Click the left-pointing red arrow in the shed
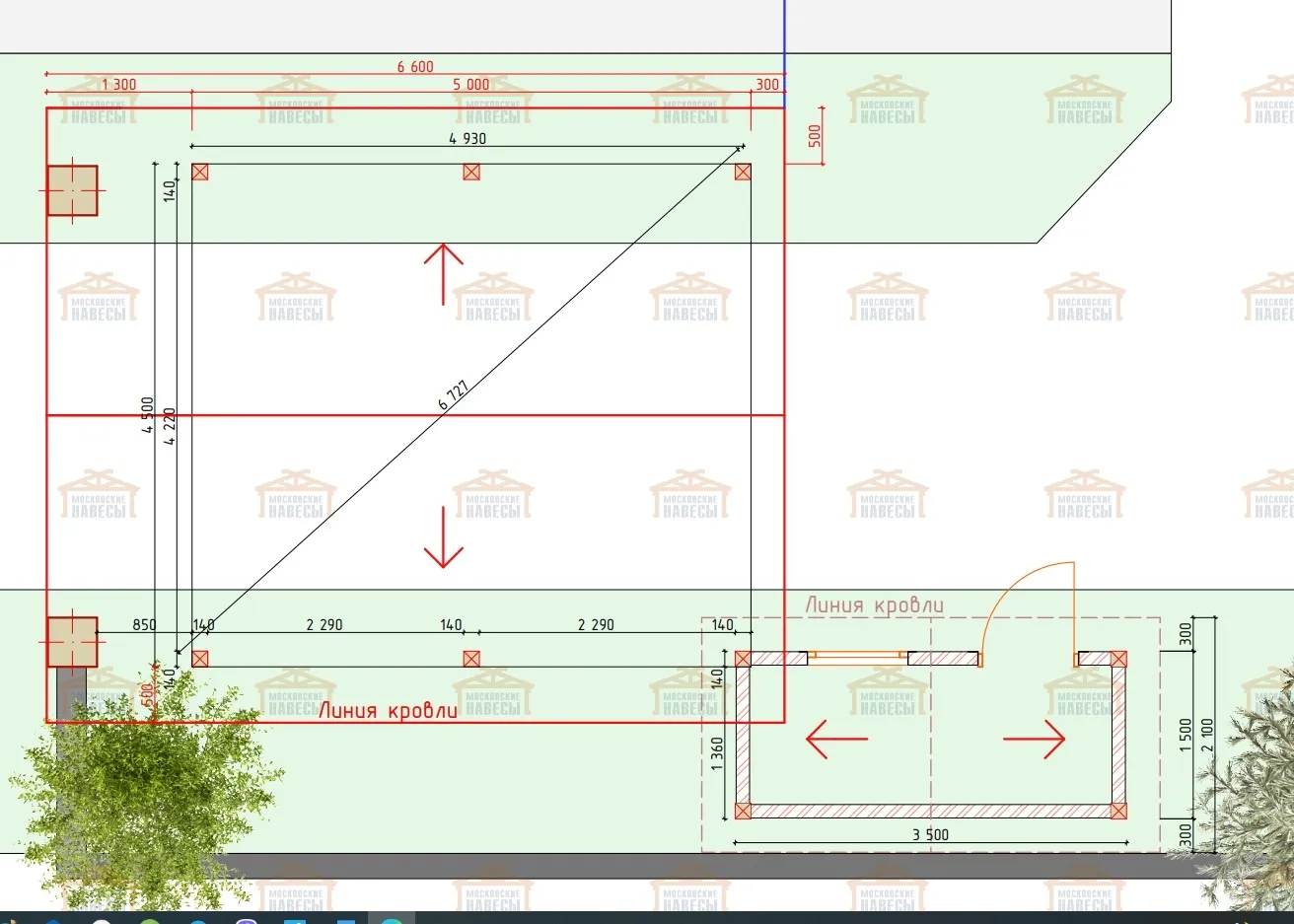1294x924 pixels. point(836,739)
